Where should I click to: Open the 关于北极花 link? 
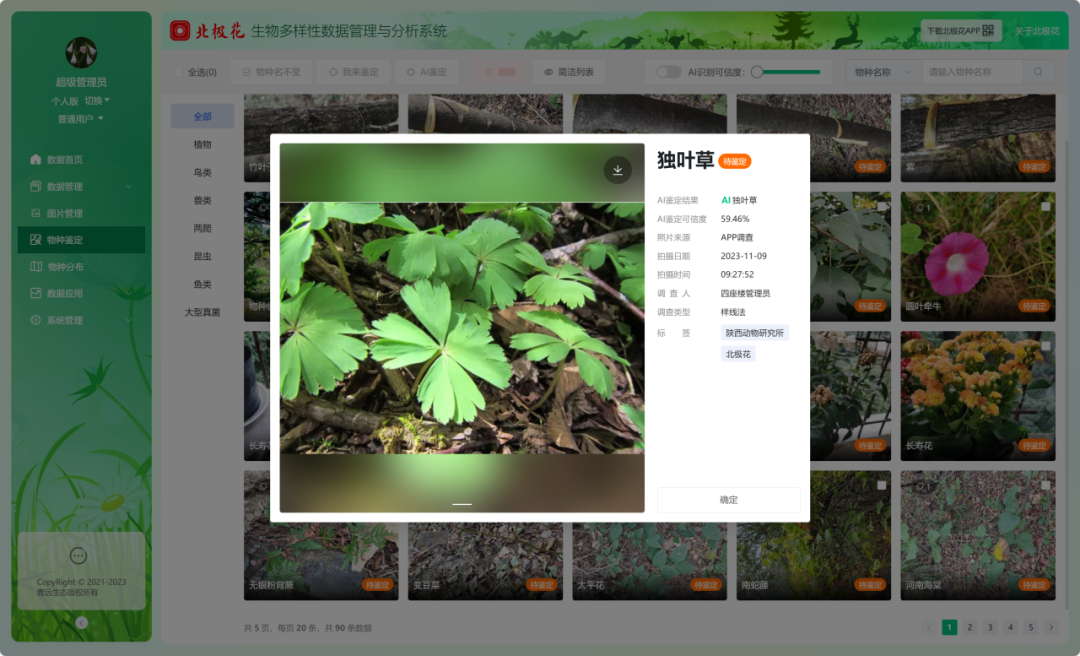[x=1037, y=30]
